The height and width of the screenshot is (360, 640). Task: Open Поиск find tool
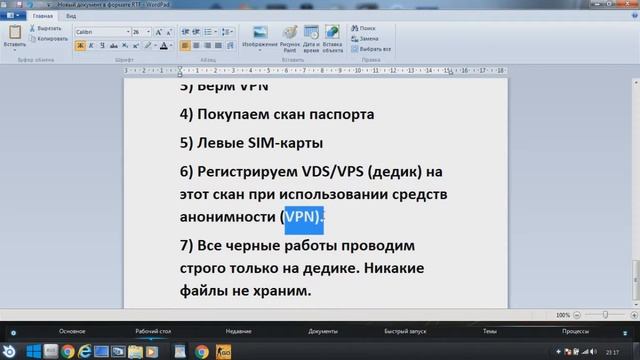363,28
